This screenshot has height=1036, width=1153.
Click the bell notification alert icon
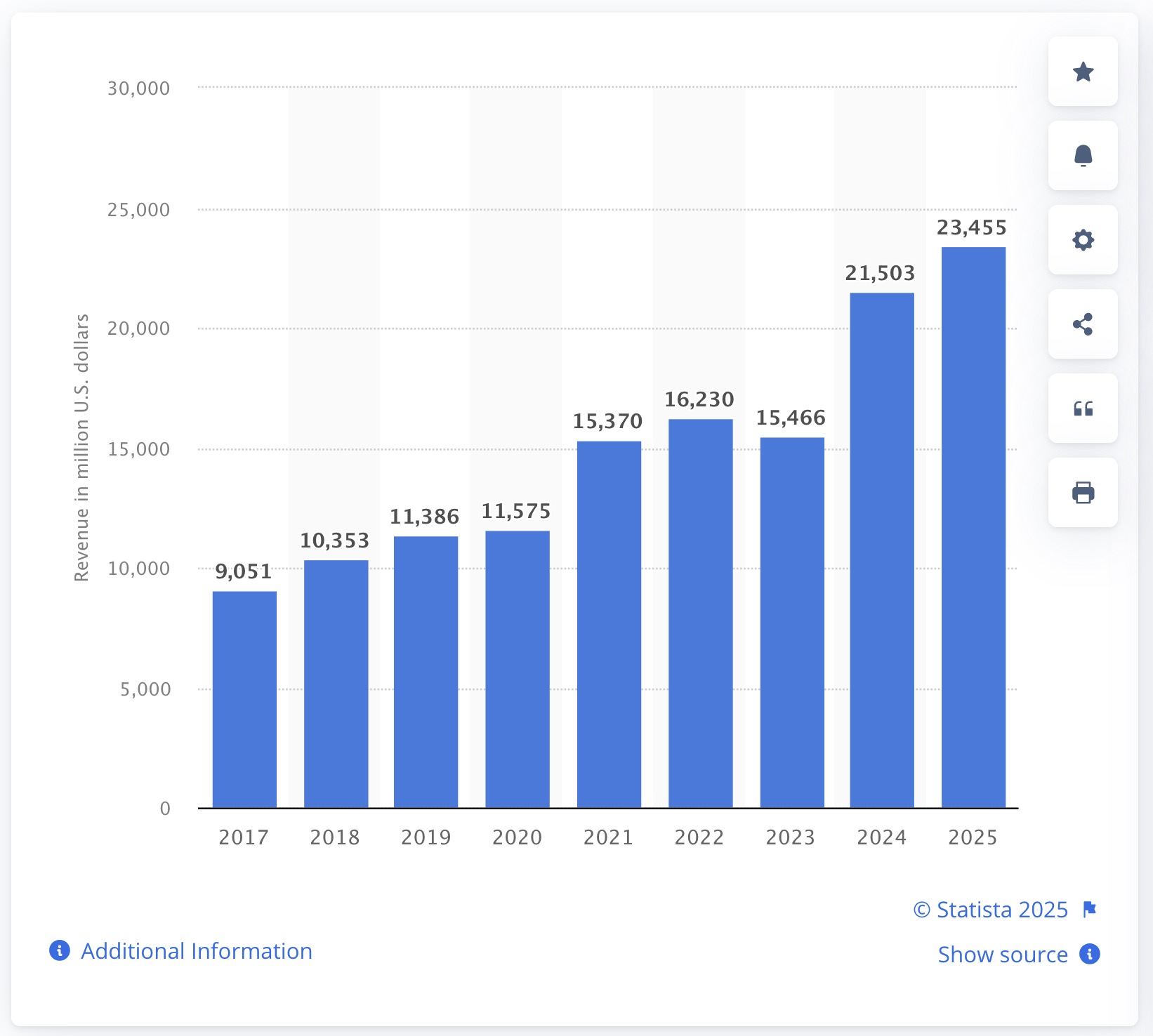tap(1083, 156)
